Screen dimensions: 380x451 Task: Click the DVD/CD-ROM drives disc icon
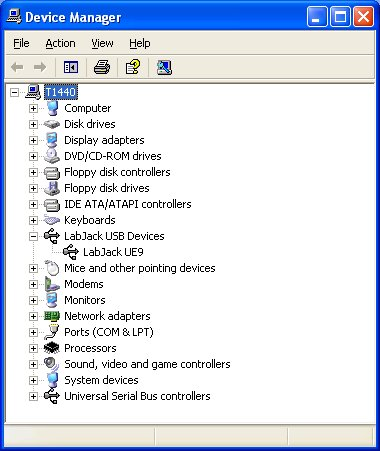tap(52, 156)
